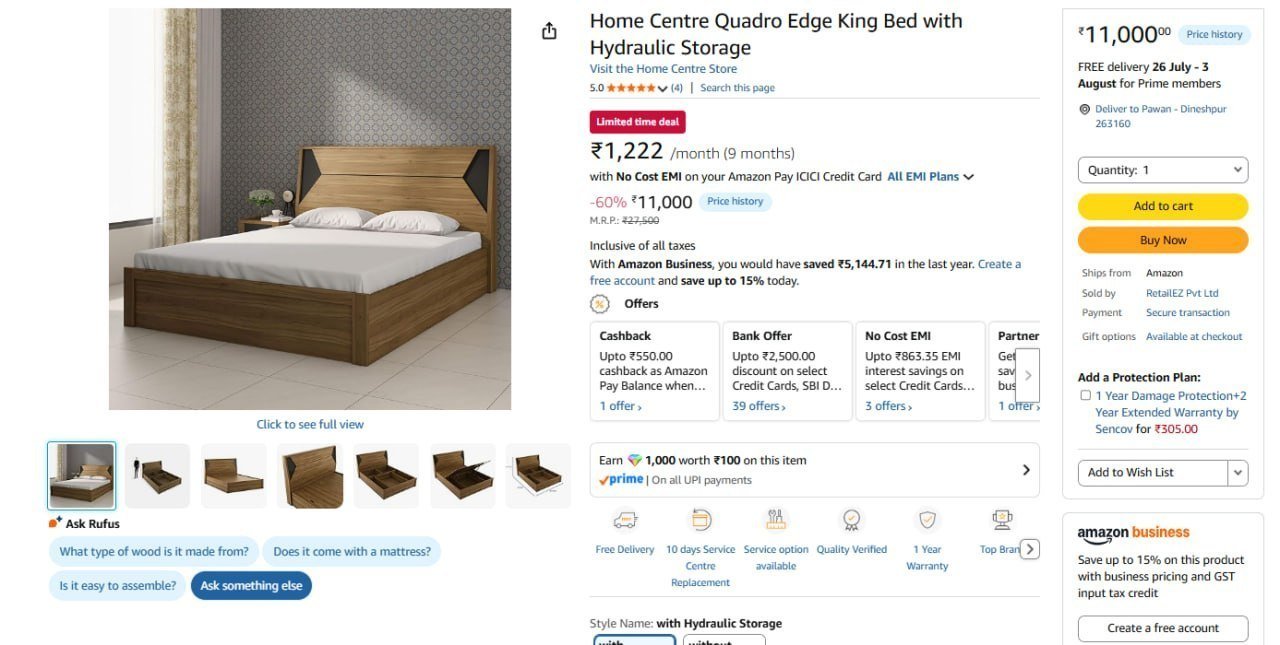Expand the All EMI Plans chevron
Viewport: 1280px width, 645px height.
tap(968, 177)
